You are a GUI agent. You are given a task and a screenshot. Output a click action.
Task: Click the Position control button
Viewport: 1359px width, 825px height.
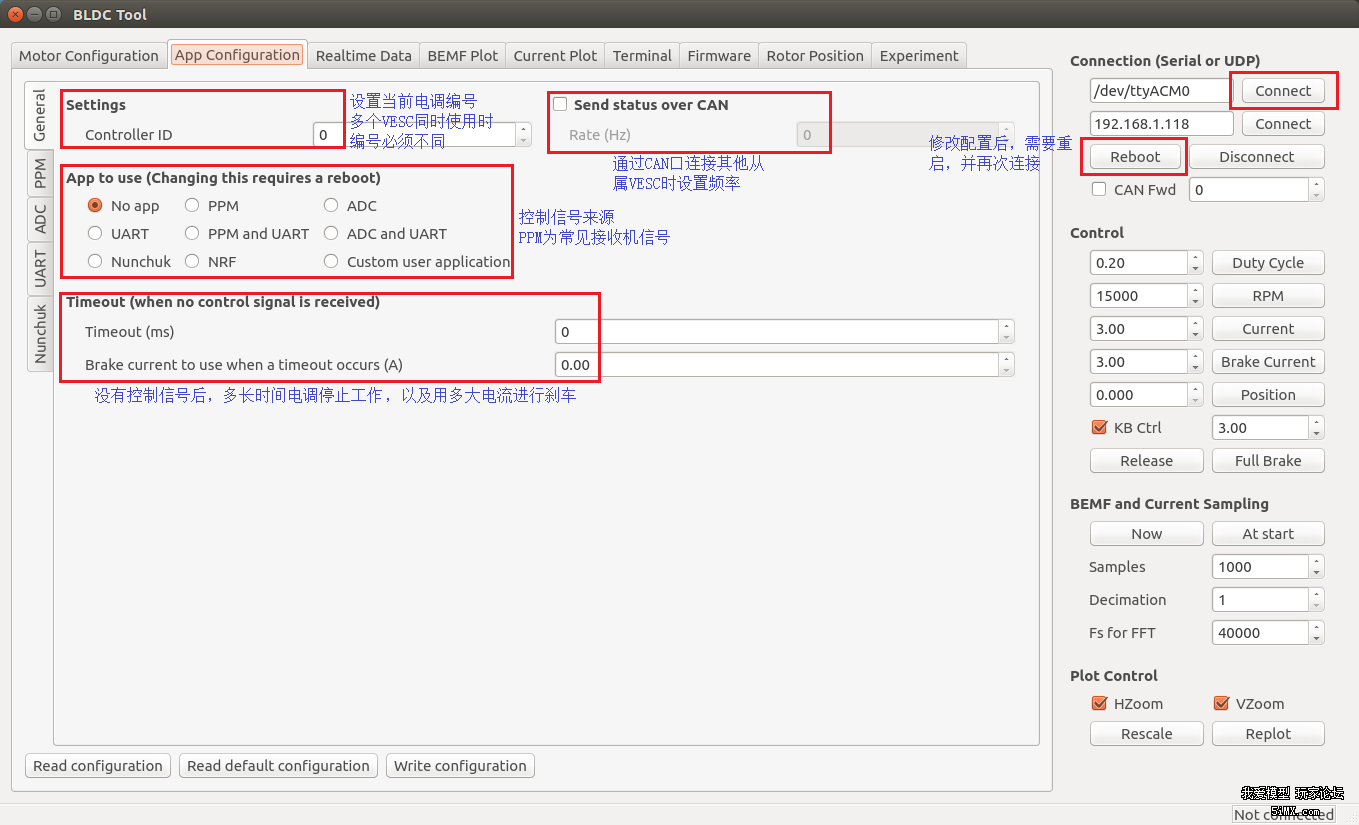point(1268,395)
